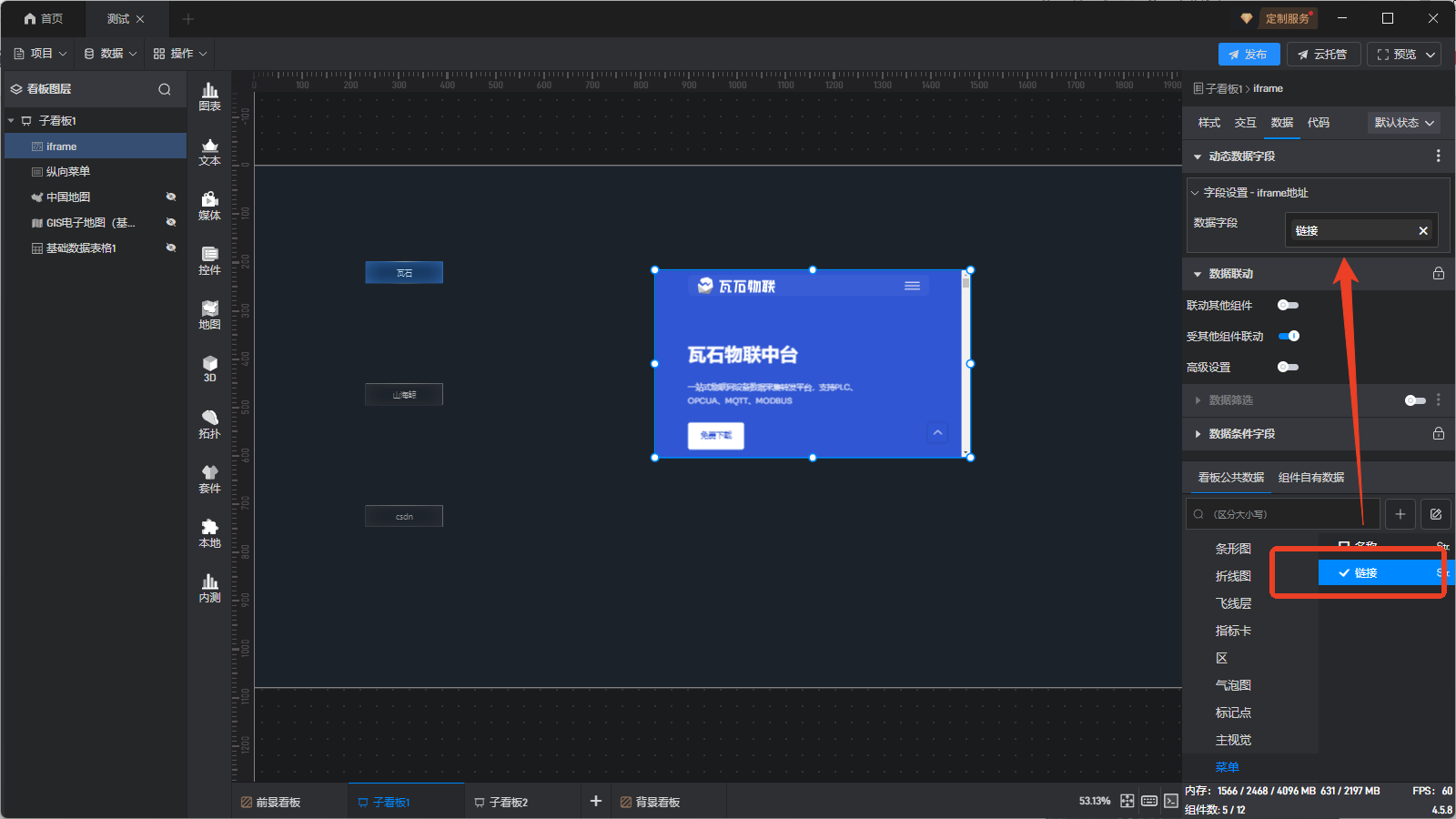The height and width of the screenshot is (819, 1456).
Task: Toggle 联动其他组件 switch
Action: pyautogui.click(x=1288, y=306)
